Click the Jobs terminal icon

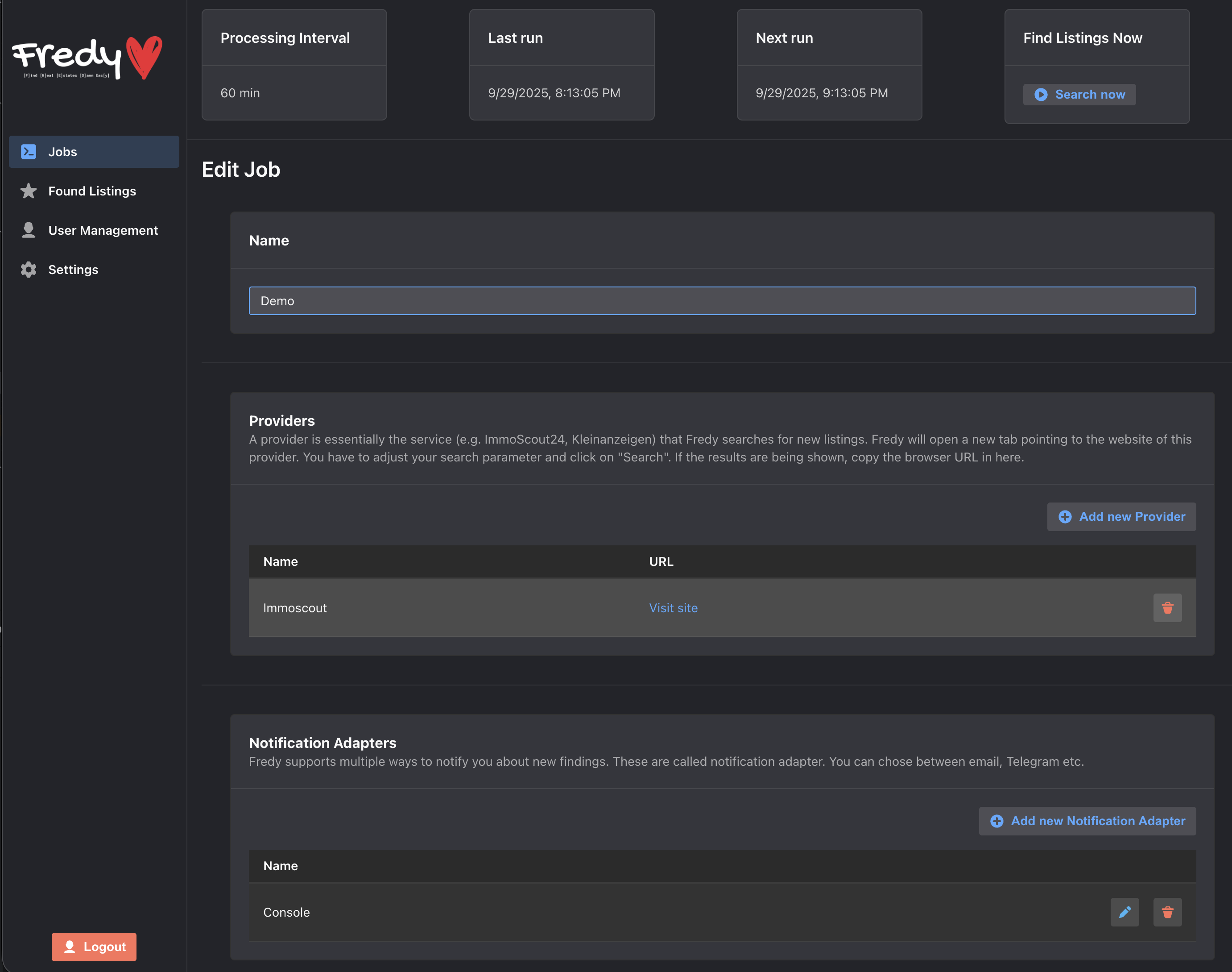tap(29, 152)
